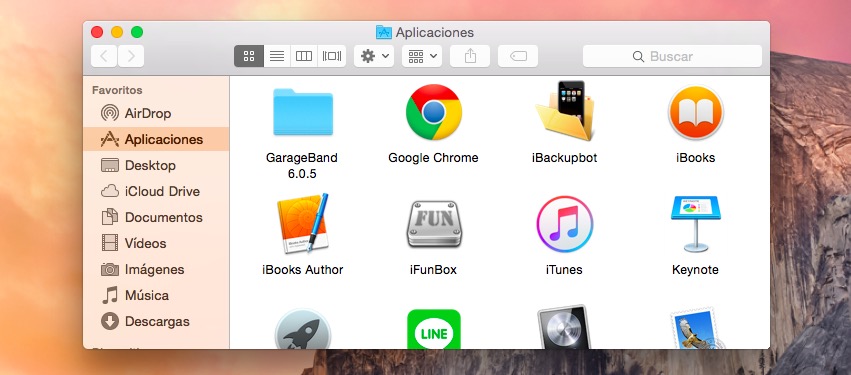
Task: Open the Action gear dropdown menu
Action: coord(374,56)
